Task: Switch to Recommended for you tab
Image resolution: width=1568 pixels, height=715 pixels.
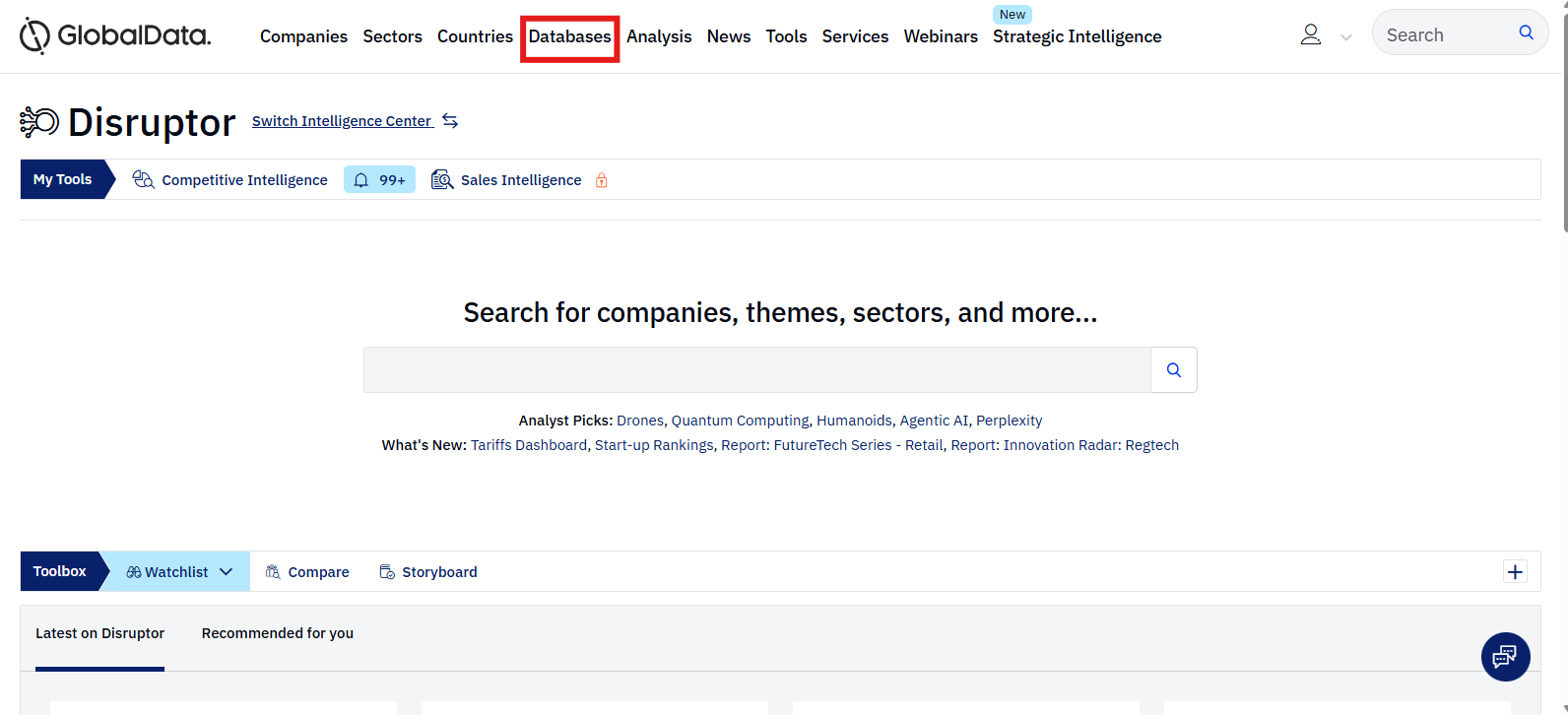Action: (x=277, y=633)
